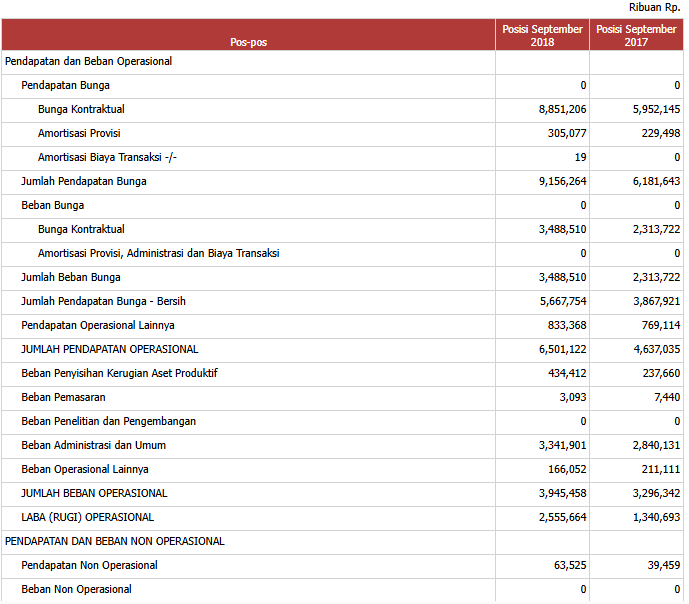This screenshot has height=604, width=689.
Task: Select the "Amortisasi Biaya Transaksi -/-" row label
Action: [108, 157]
